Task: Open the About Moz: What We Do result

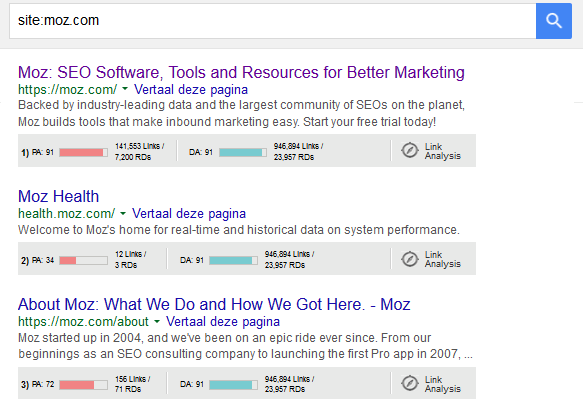Action: [x=214, y=304]
